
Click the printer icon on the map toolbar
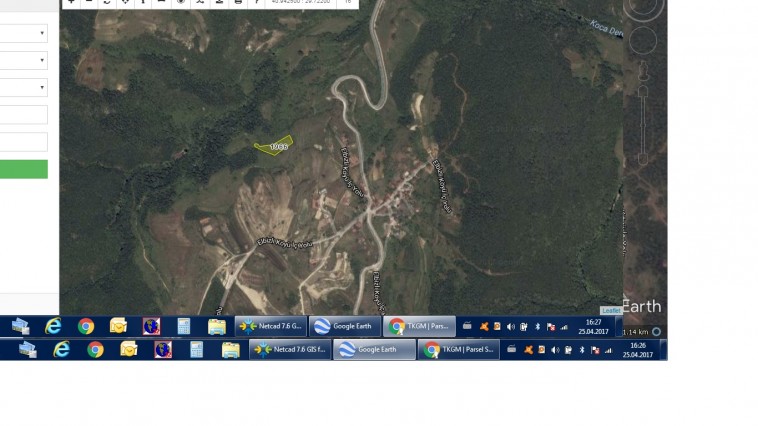coord(237,2)
